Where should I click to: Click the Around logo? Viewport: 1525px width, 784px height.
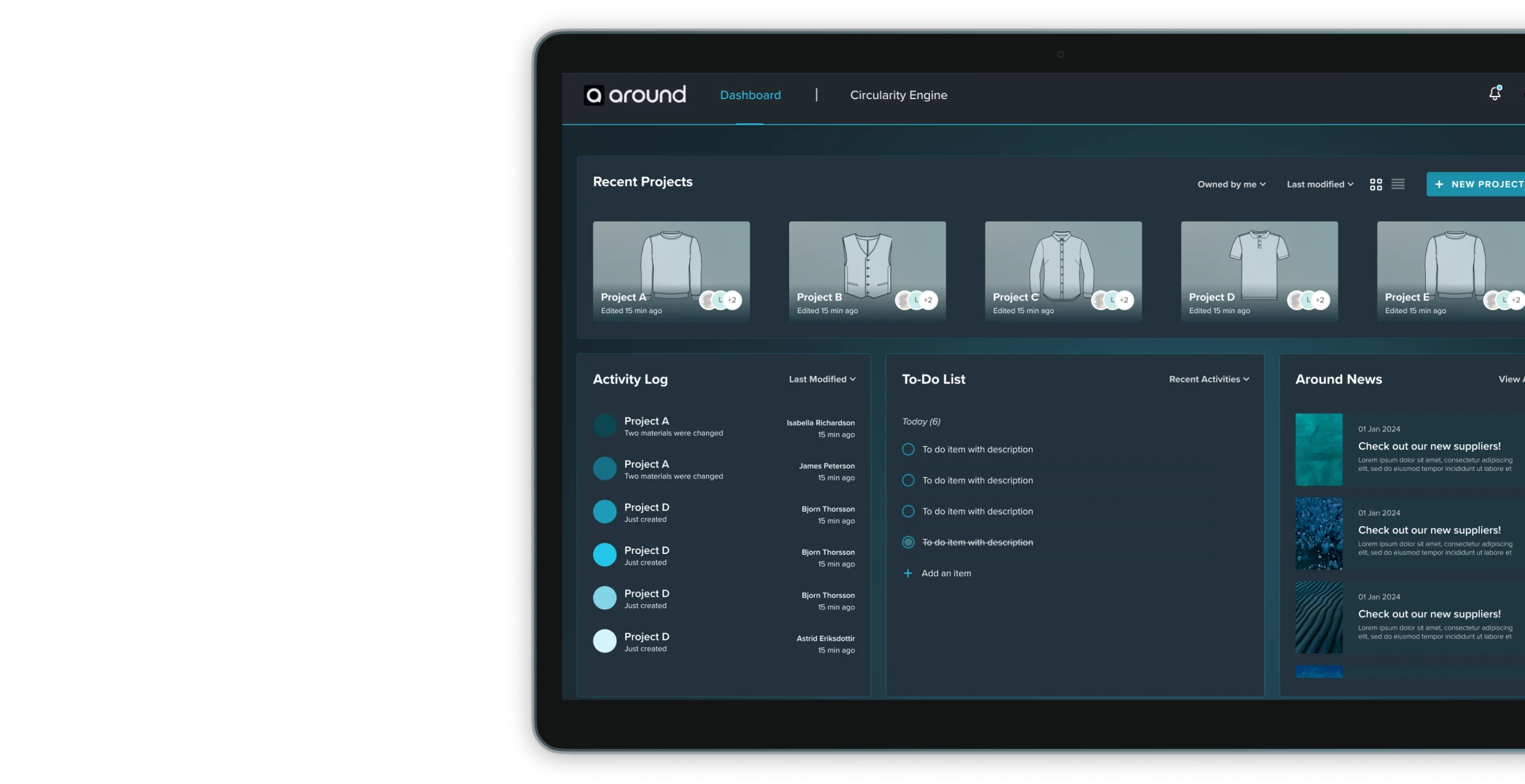634,94
